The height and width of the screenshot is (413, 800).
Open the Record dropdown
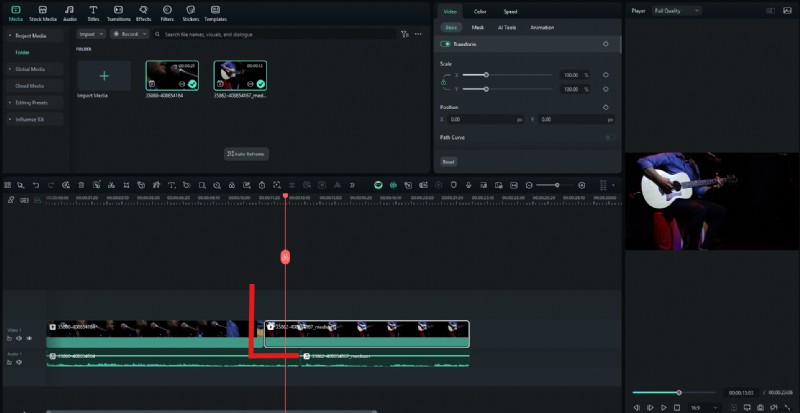pos(129,34)
